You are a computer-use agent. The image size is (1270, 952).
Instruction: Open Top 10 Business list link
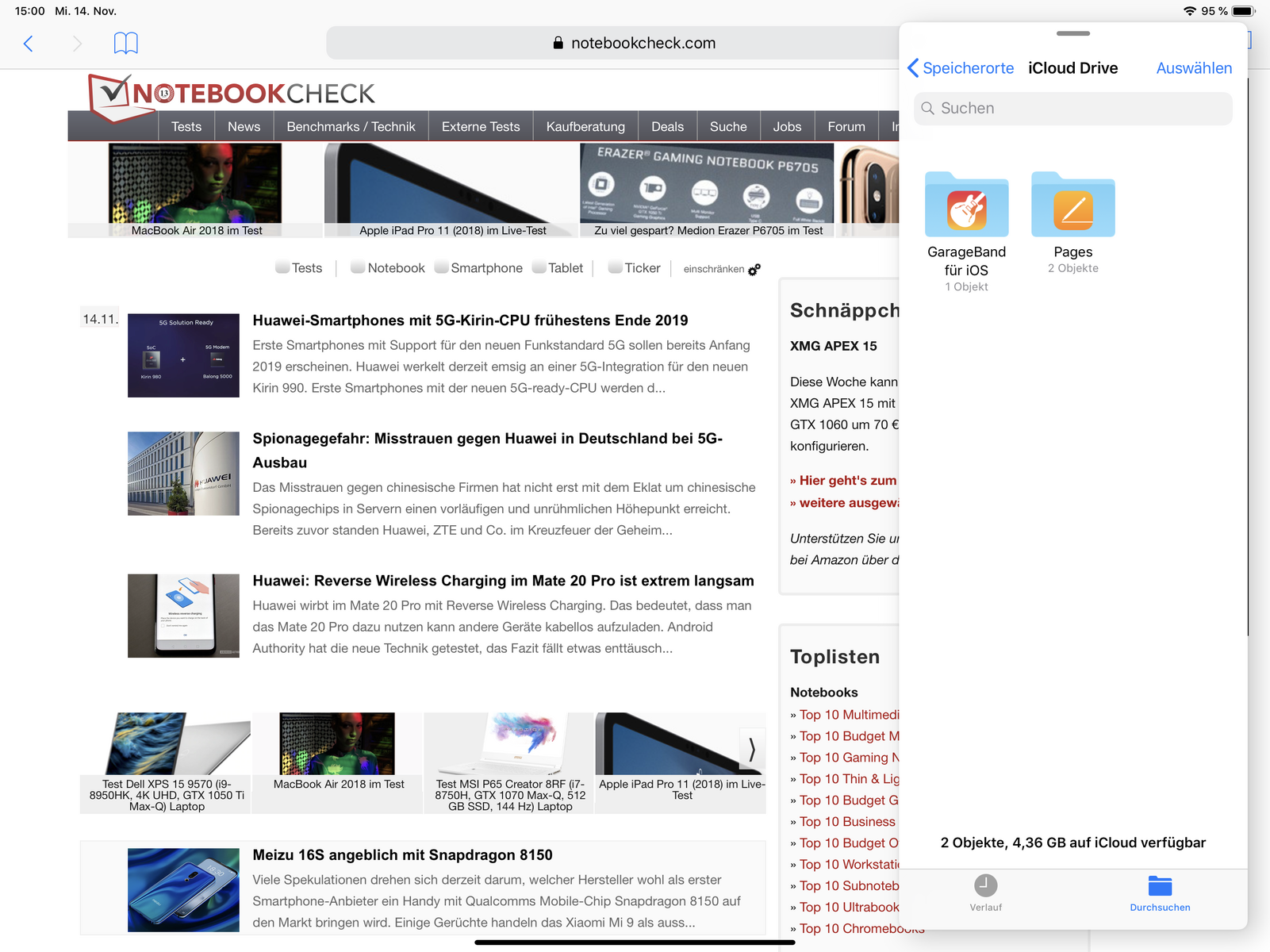click(847, 822)
